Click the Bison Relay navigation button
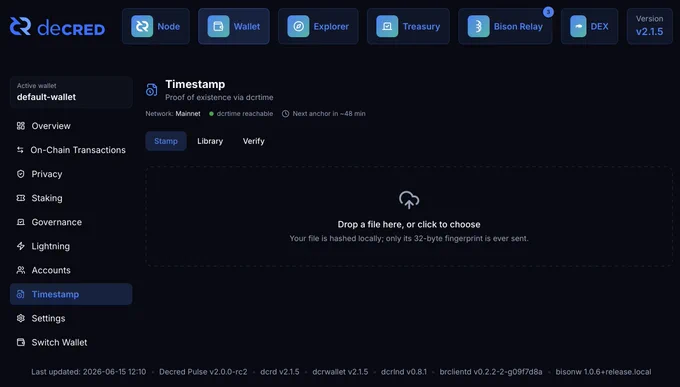Viewport: 680px width, 387px height. point(505,26)
